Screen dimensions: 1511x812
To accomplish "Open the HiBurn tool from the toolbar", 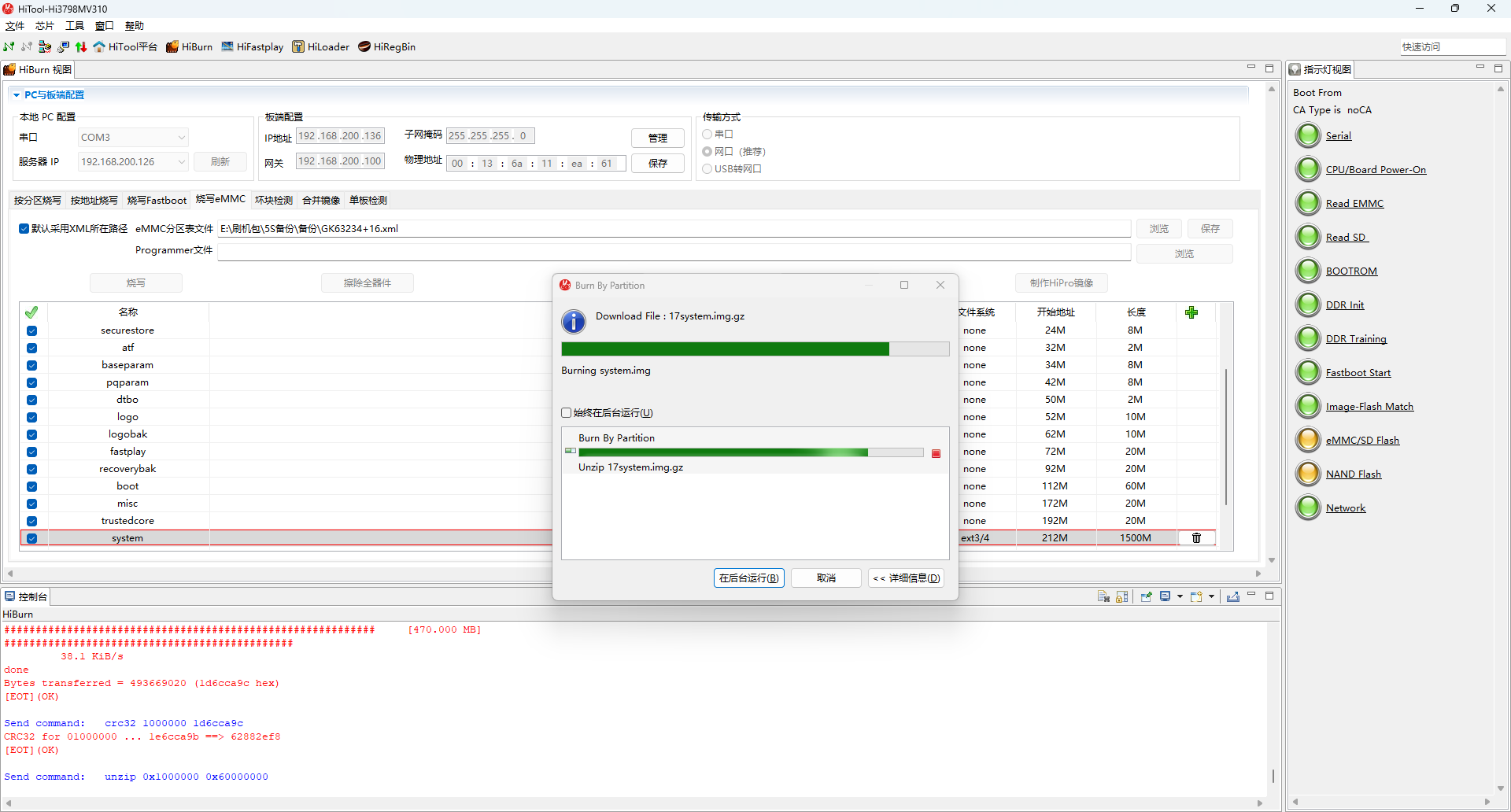I will click(x=189, y=46).
